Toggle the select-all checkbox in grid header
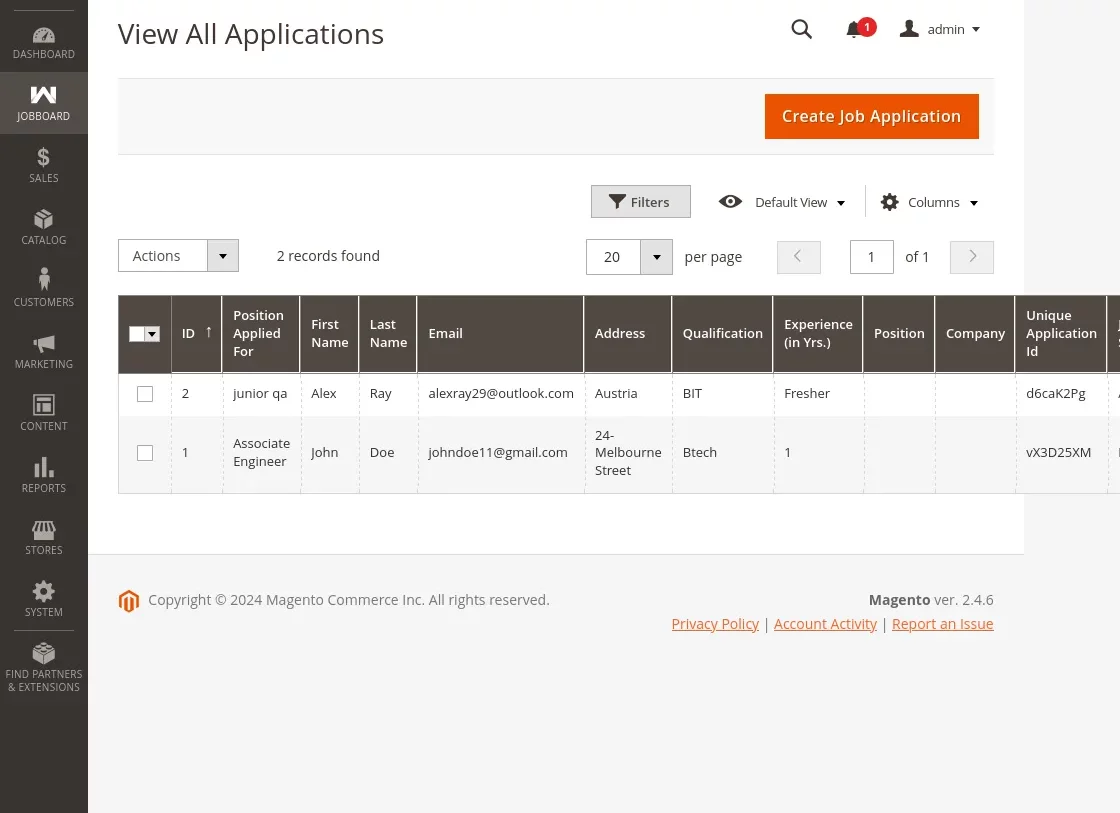The height and width of the screenshot is (813, 1120). (x=144, y=334)
